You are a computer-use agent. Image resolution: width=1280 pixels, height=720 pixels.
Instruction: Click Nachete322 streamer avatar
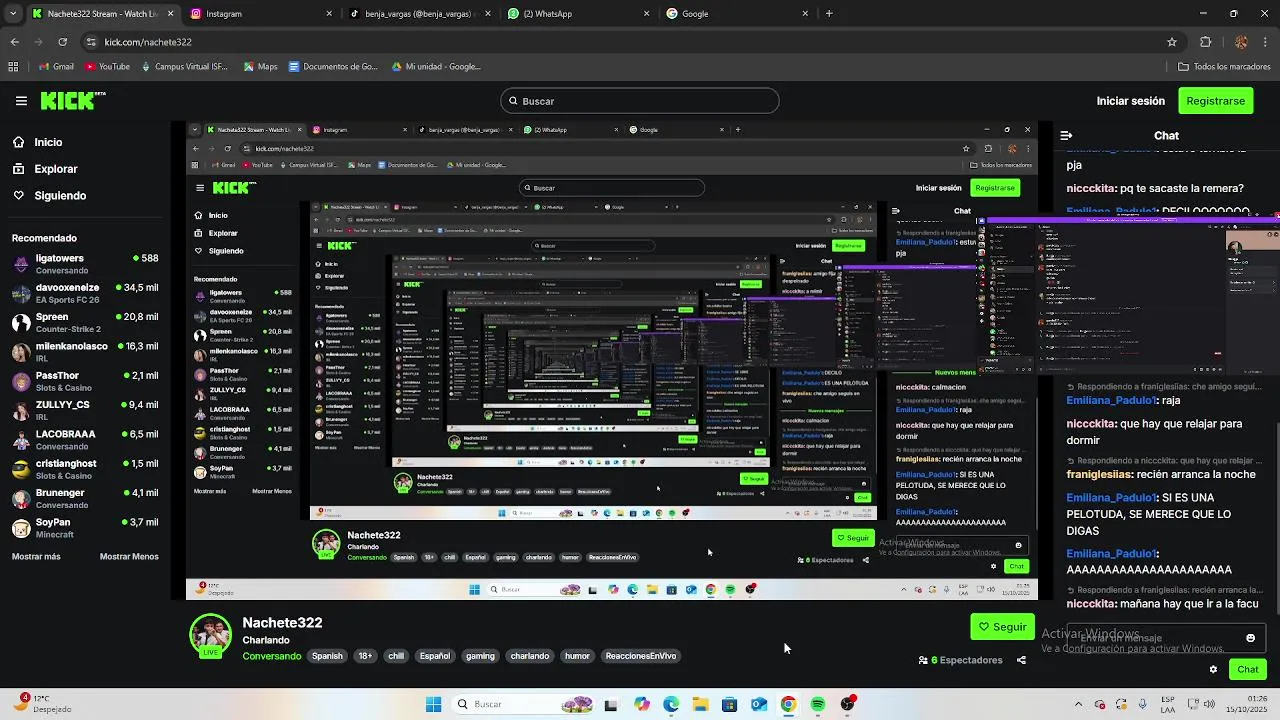211,636
